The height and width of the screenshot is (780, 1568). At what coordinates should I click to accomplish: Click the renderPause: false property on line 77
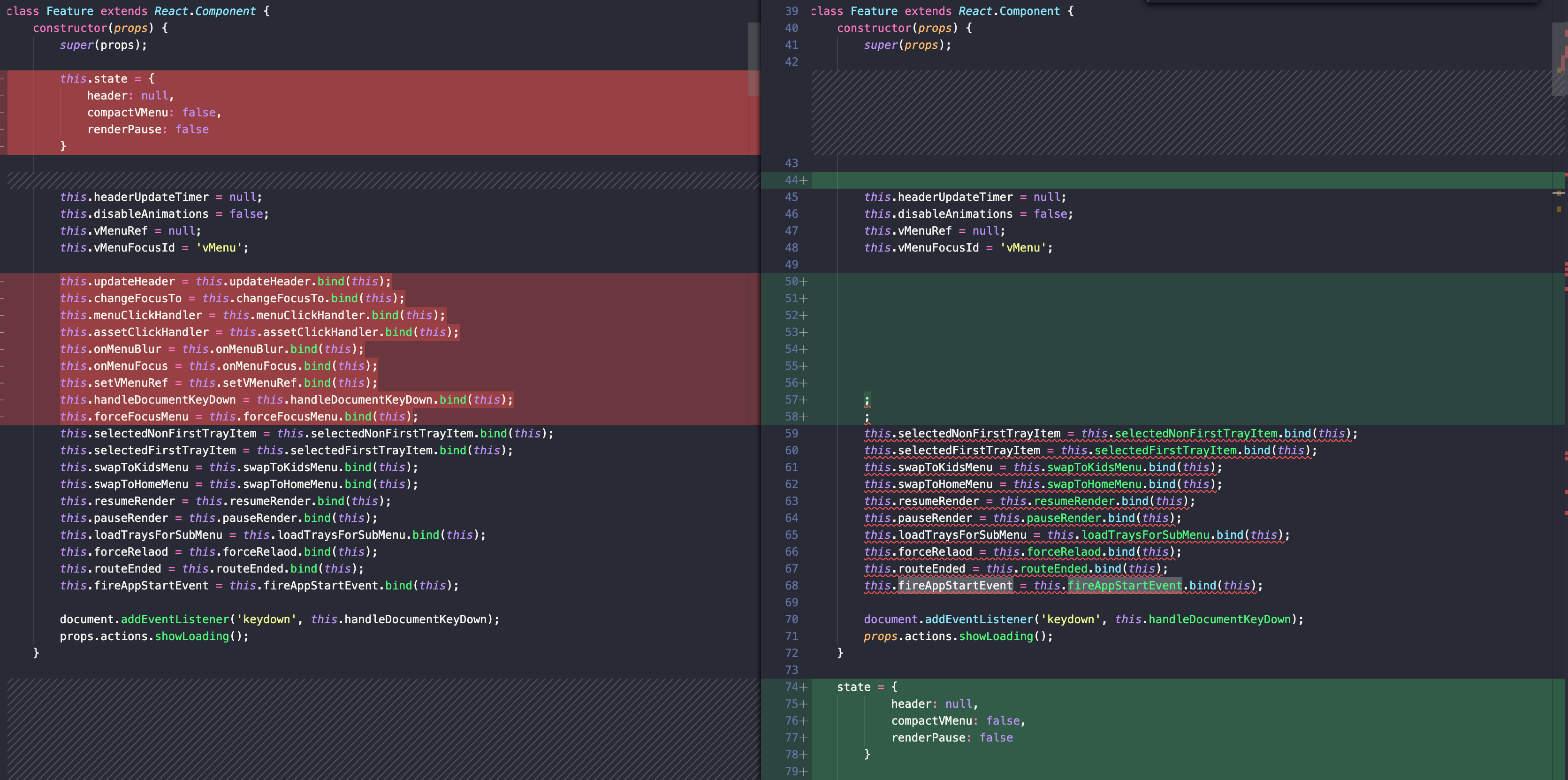951,737
